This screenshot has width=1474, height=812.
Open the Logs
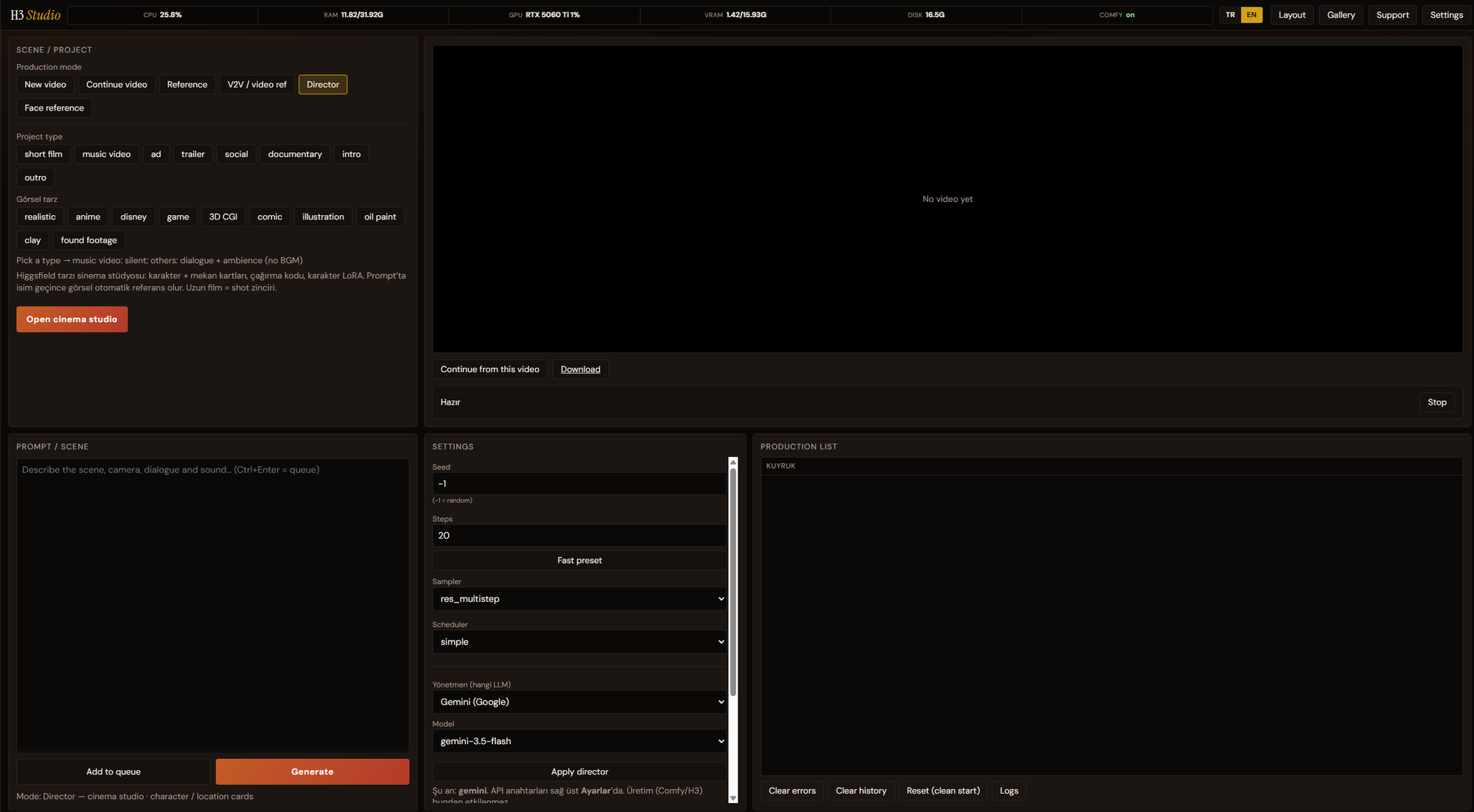[x=1009, y=791]
